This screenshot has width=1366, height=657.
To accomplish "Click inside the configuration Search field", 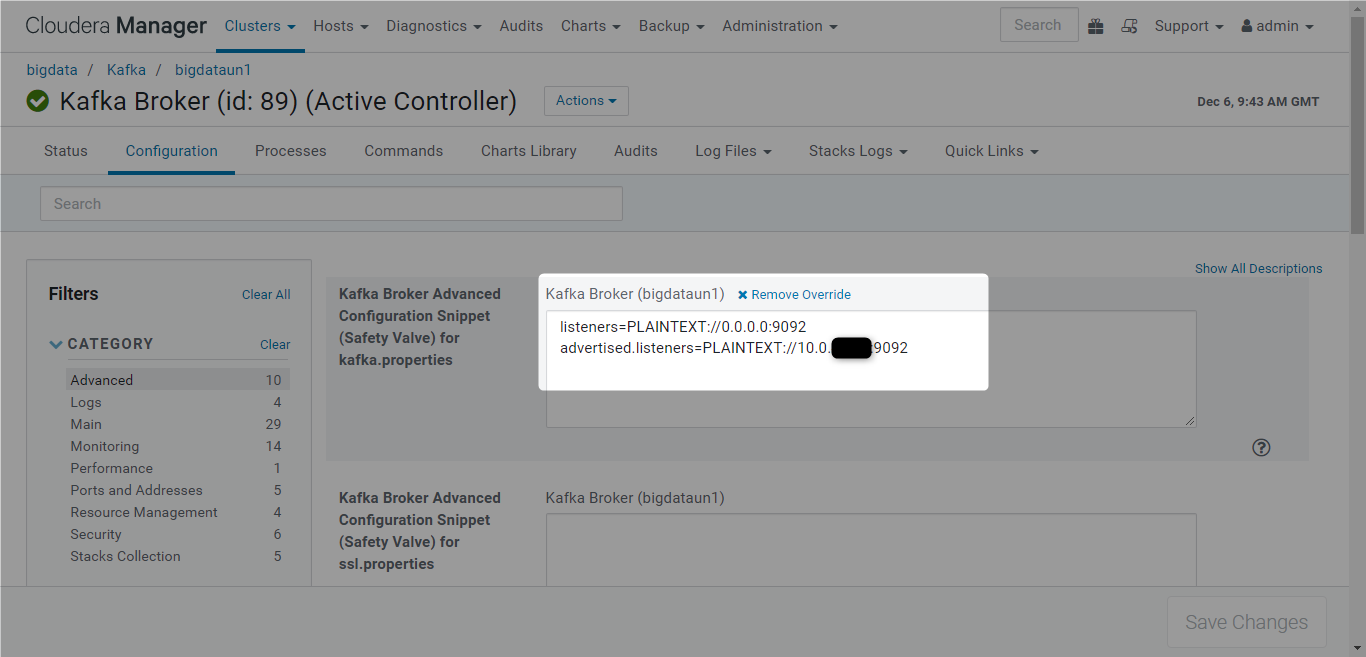I will point(331,203).
